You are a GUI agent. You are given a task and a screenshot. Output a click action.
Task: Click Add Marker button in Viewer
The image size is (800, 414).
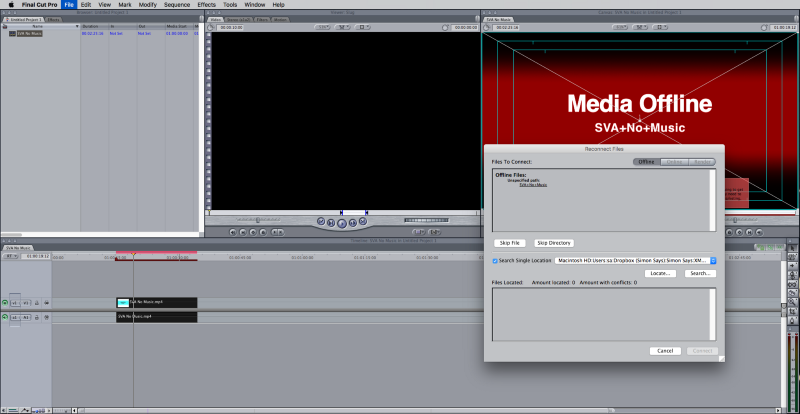263,232
